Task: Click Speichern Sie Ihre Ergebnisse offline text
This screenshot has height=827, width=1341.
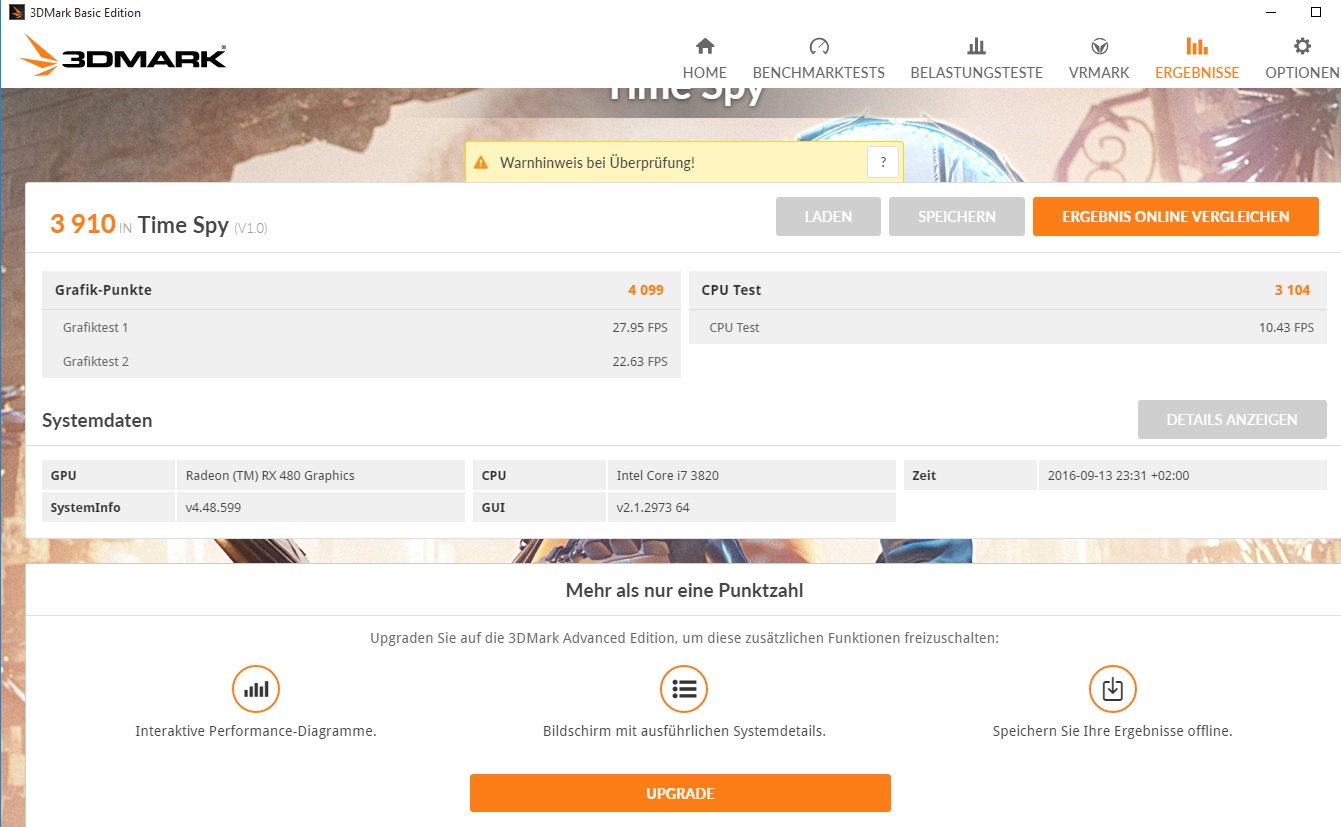Action: tap(1112, 731)
